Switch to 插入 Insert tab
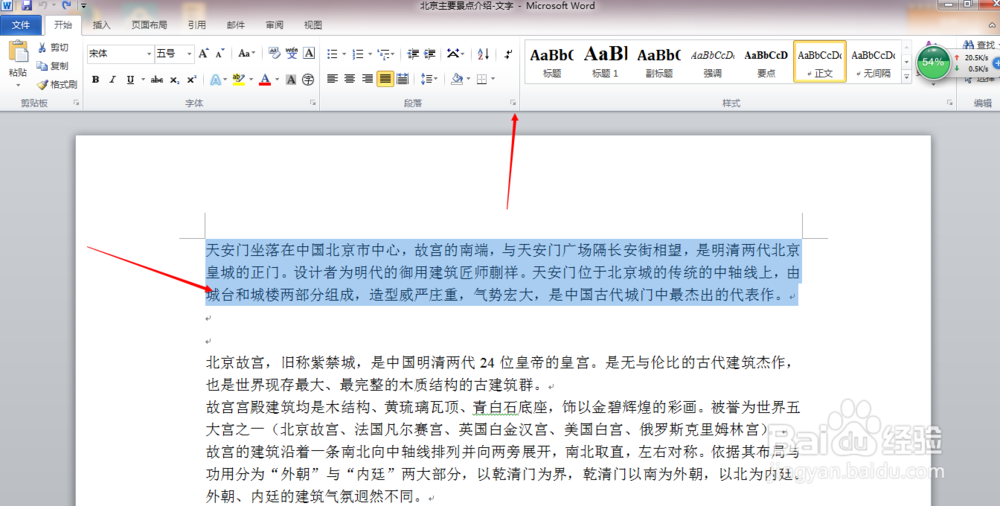The image size is (1000, 506). (101, 25)
